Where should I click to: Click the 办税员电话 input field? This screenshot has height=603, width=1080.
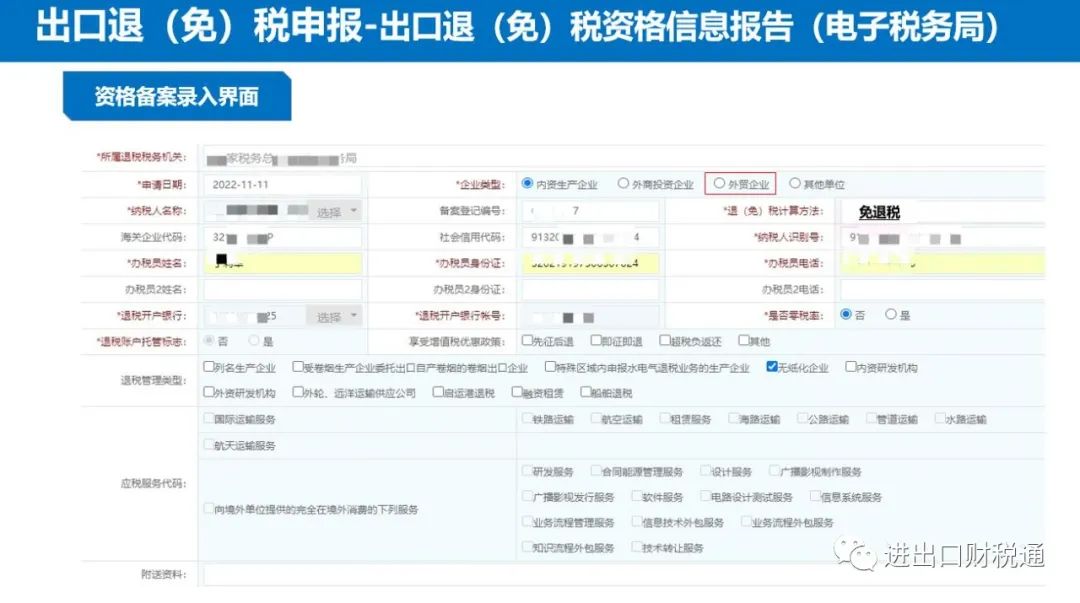(942, 263)
